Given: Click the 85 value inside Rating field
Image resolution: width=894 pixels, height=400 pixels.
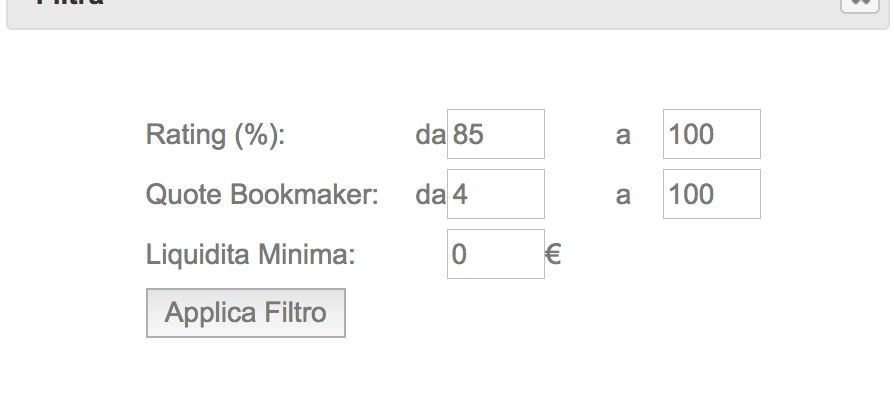Looking at the screenshot, I should [x=468, y=134].
